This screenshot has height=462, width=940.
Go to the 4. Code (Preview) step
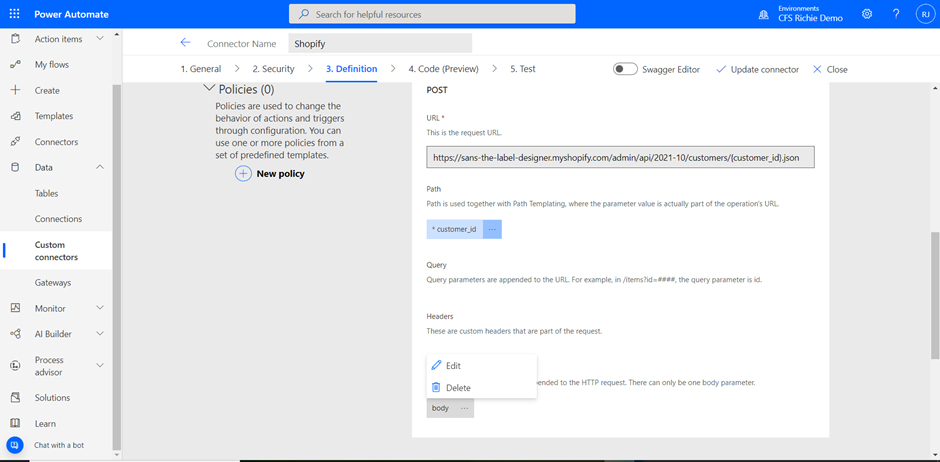[x=444, y=69]
